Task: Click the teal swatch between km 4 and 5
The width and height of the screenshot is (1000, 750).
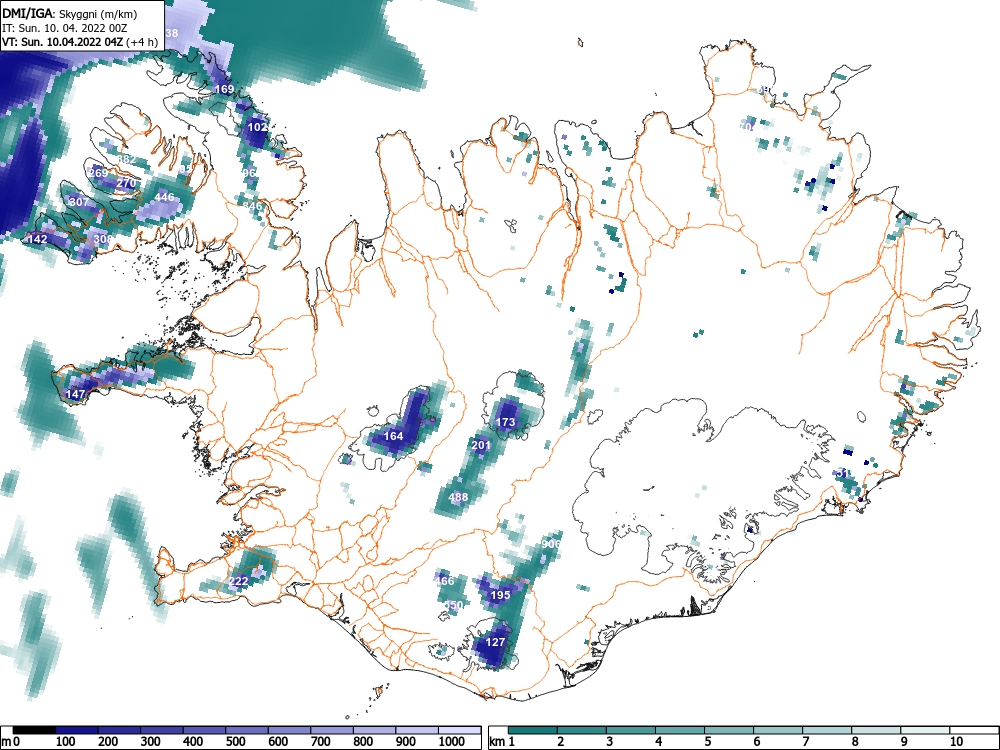Action: click(680, 730)
